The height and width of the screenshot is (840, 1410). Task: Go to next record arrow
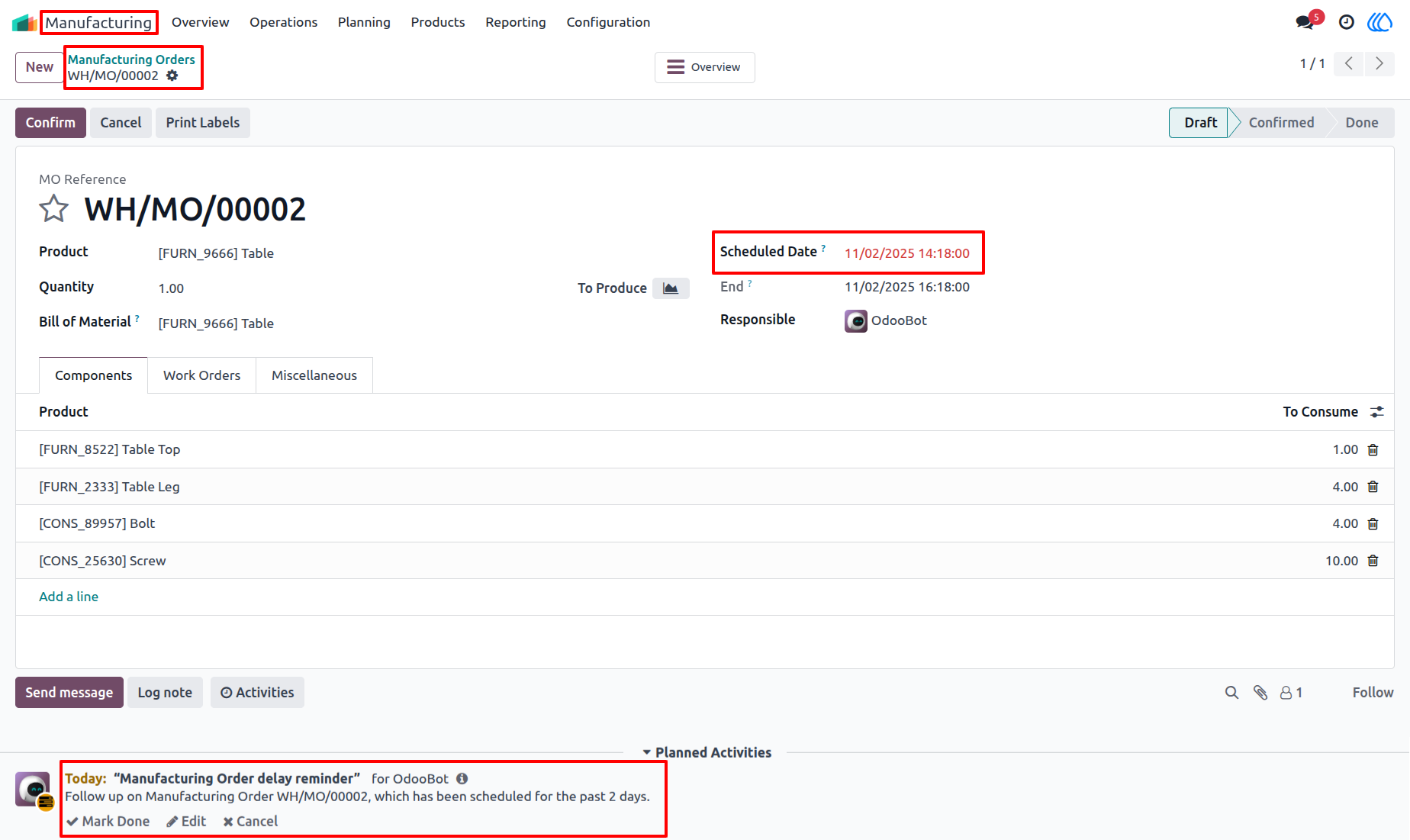[1379, 63]
